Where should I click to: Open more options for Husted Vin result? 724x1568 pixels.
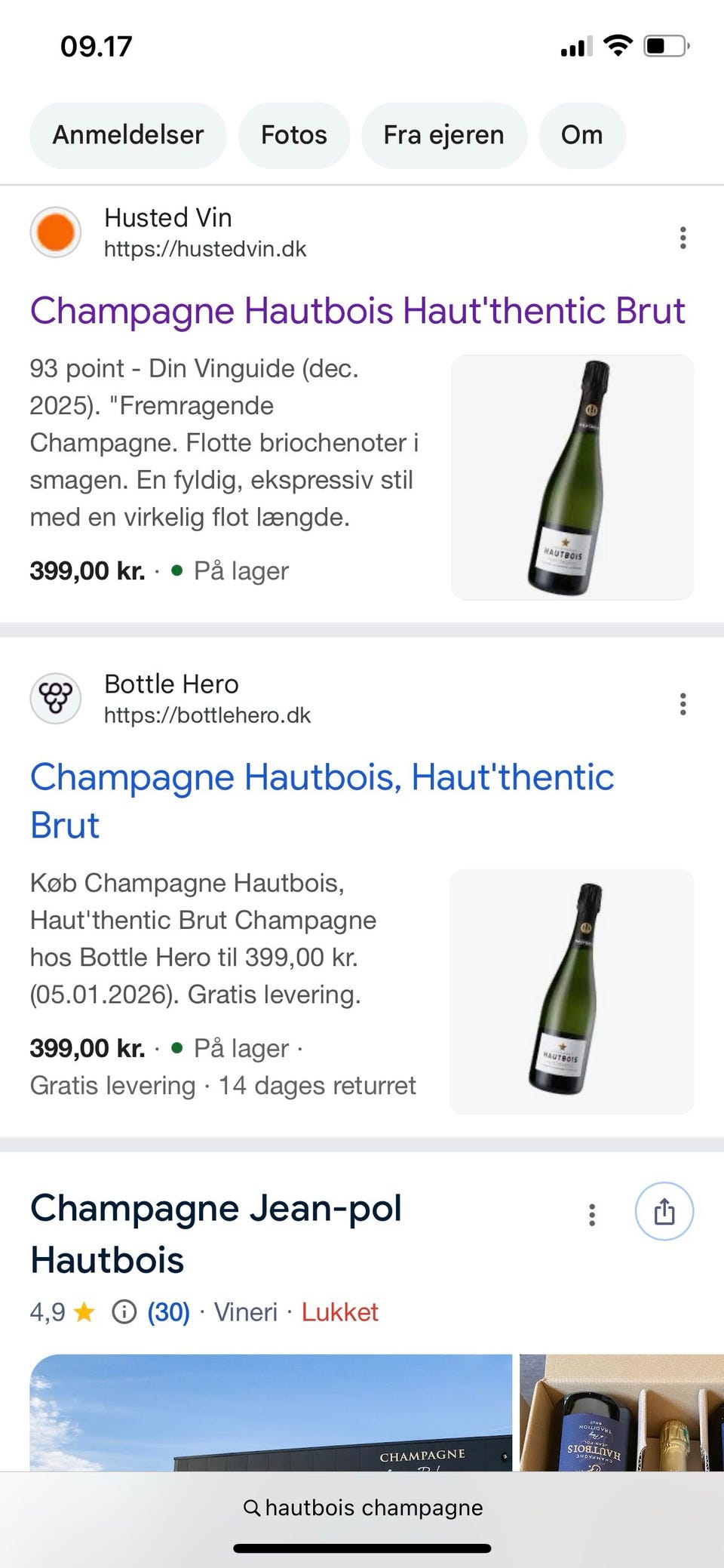[683, 238]
